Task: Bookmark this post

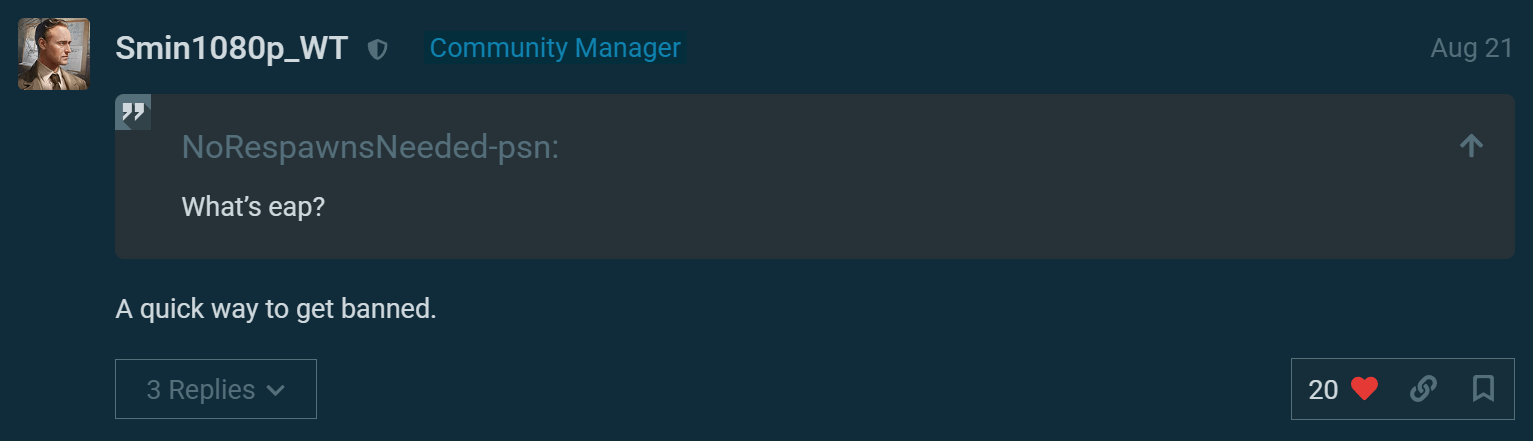Action: 1483,389
